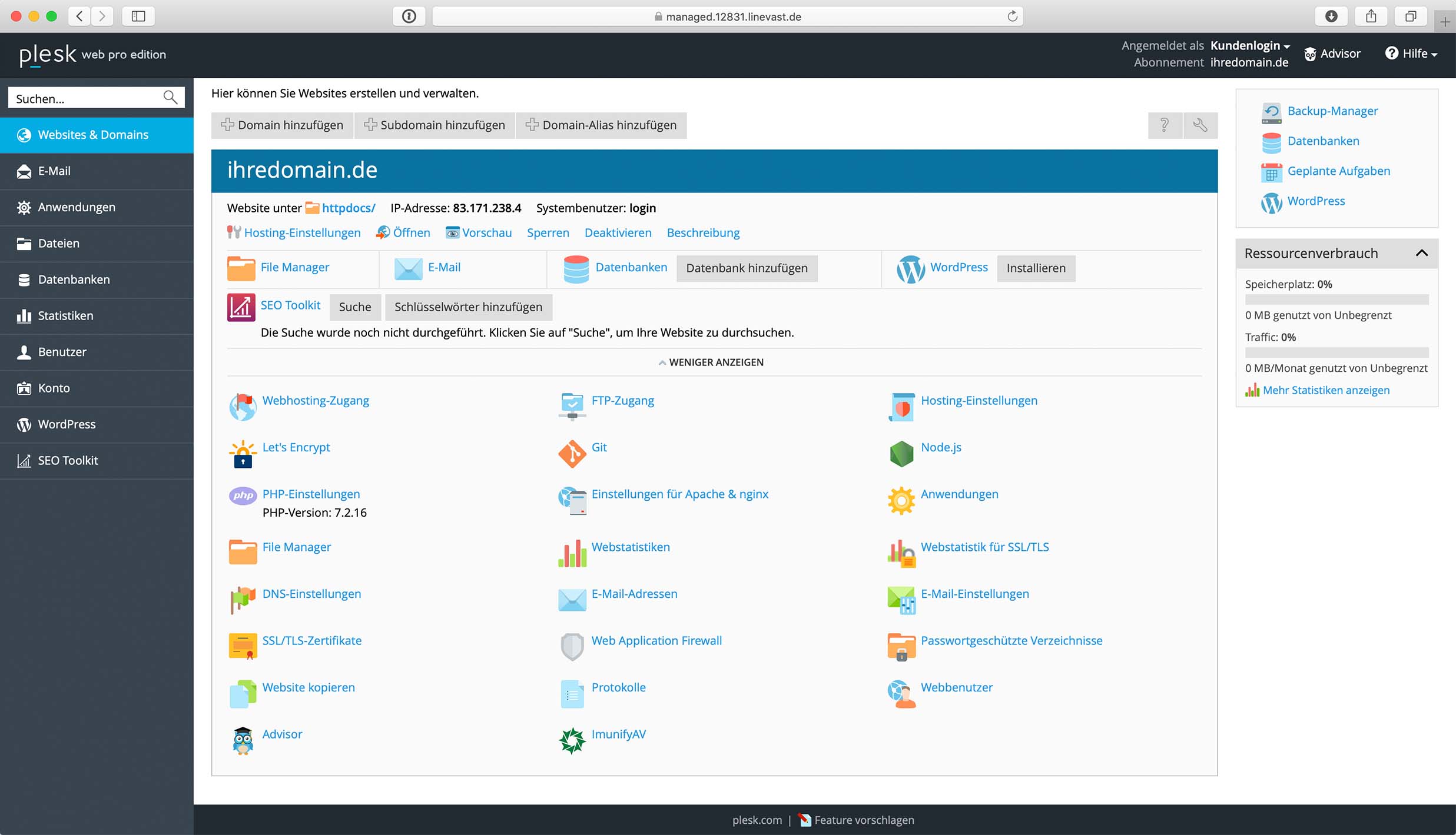The width and height of the screenshot is (1456, 835).
Task: Collapse the Ressourcenverbrauch panel
Action: tap(1422, 253)
